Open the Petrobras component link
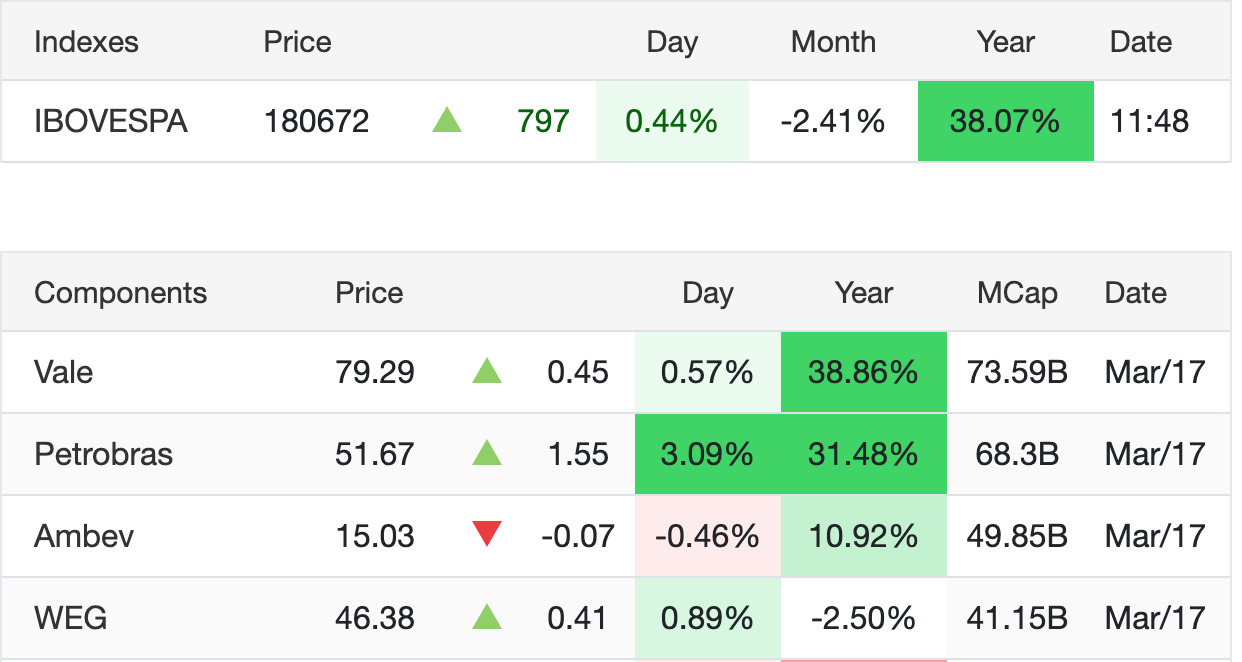 coord(103,454)
